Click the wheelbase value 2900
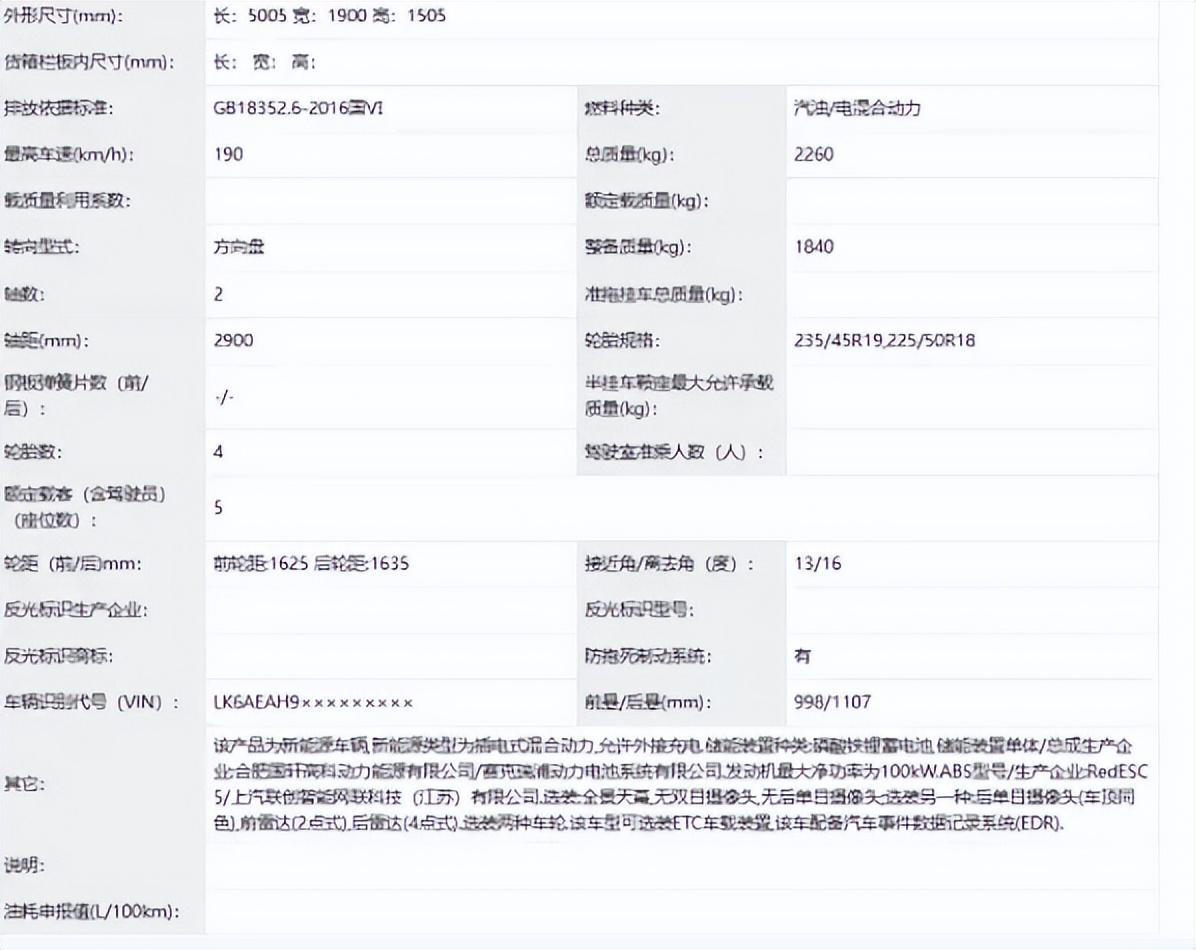The width and height of the screenshot is (1196, 950). 233,340
